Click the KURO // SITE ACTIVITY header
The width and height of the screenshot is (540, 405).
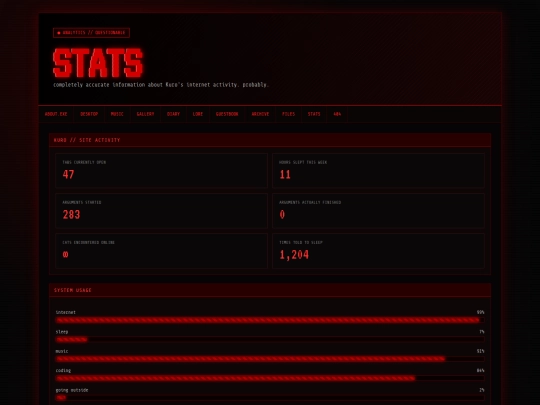[x=270, y=140]
